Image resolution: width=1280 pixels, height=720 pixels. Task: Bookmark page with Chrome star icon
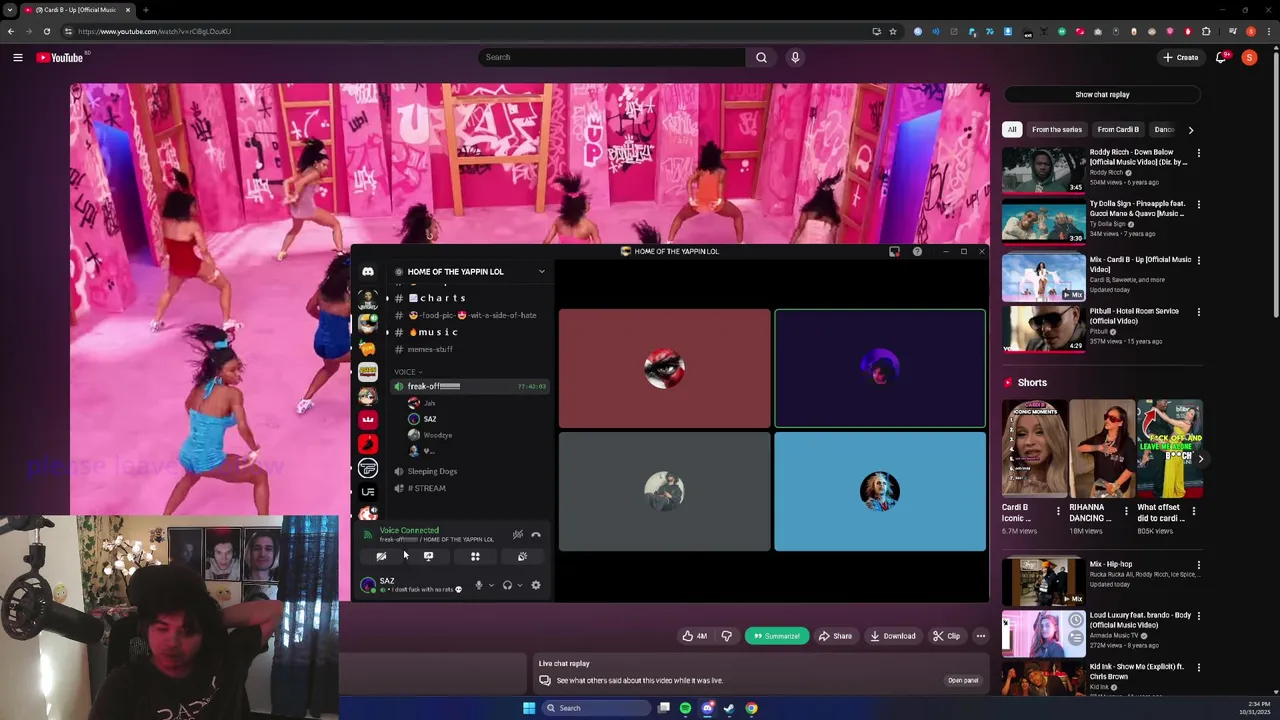[893, 31]
